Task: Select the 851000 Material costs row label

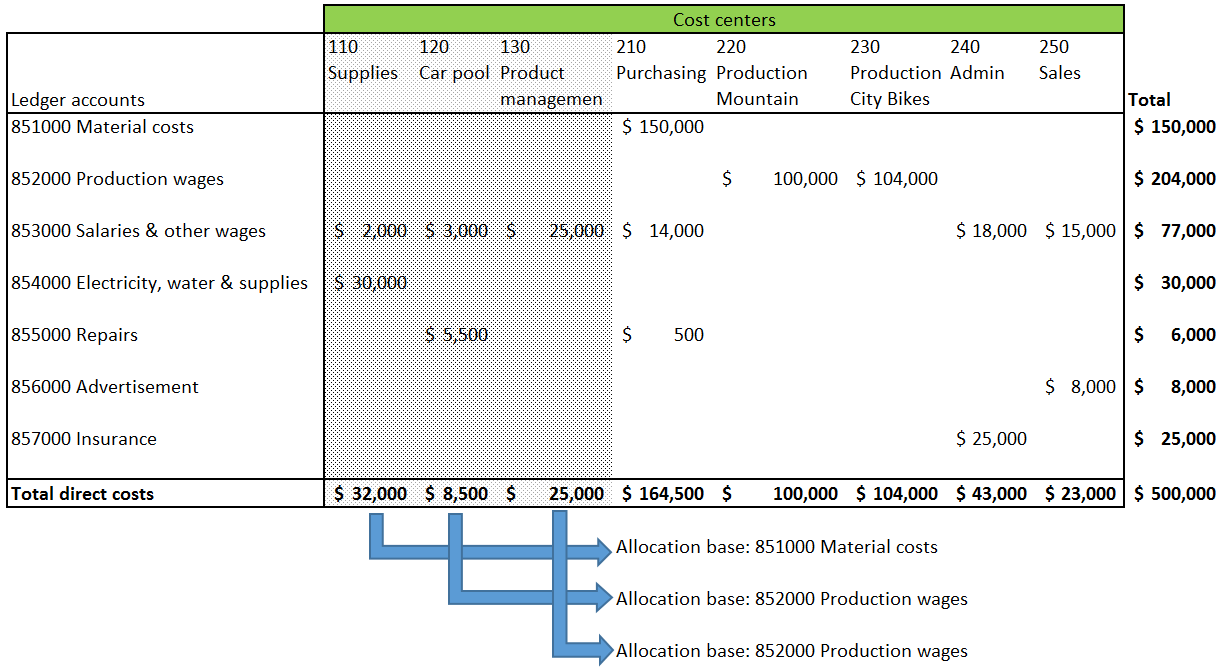Action: (103, 127)
